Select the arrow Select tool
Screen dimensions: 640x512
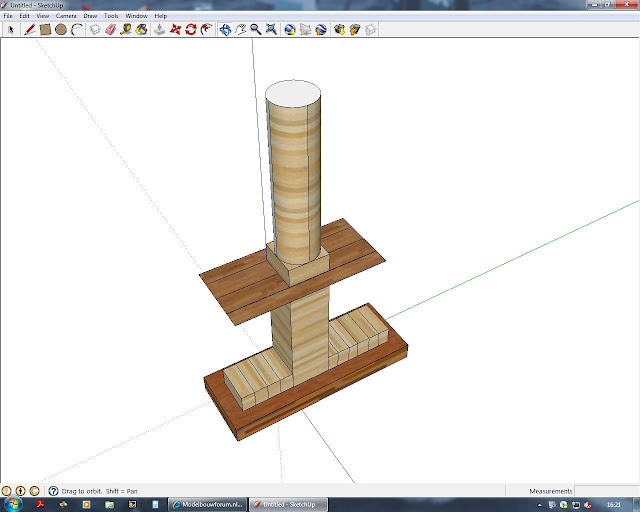11,29
